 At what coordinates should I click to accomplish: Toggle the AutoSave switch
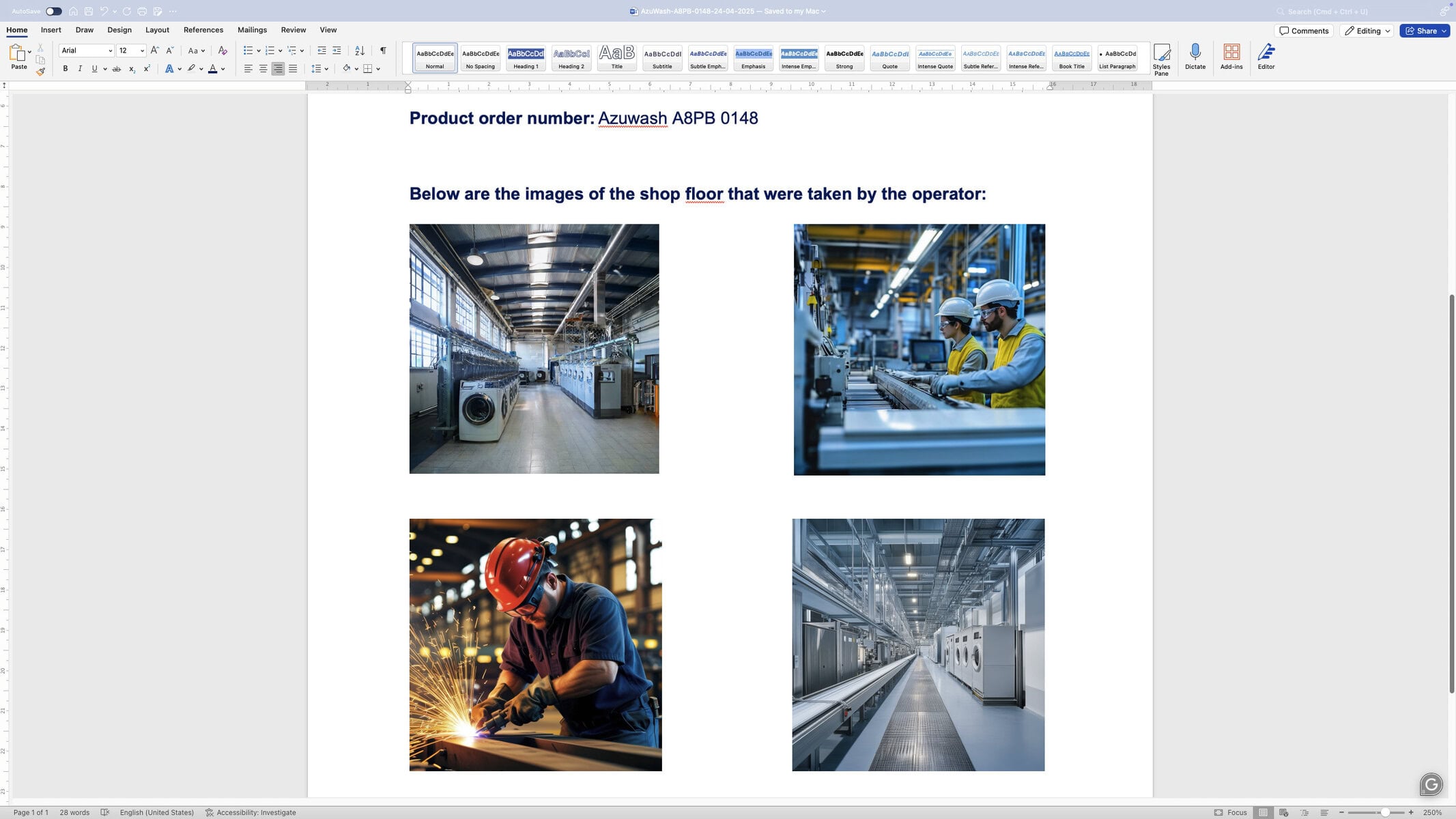pyautogui.click(x=53, y=11)
